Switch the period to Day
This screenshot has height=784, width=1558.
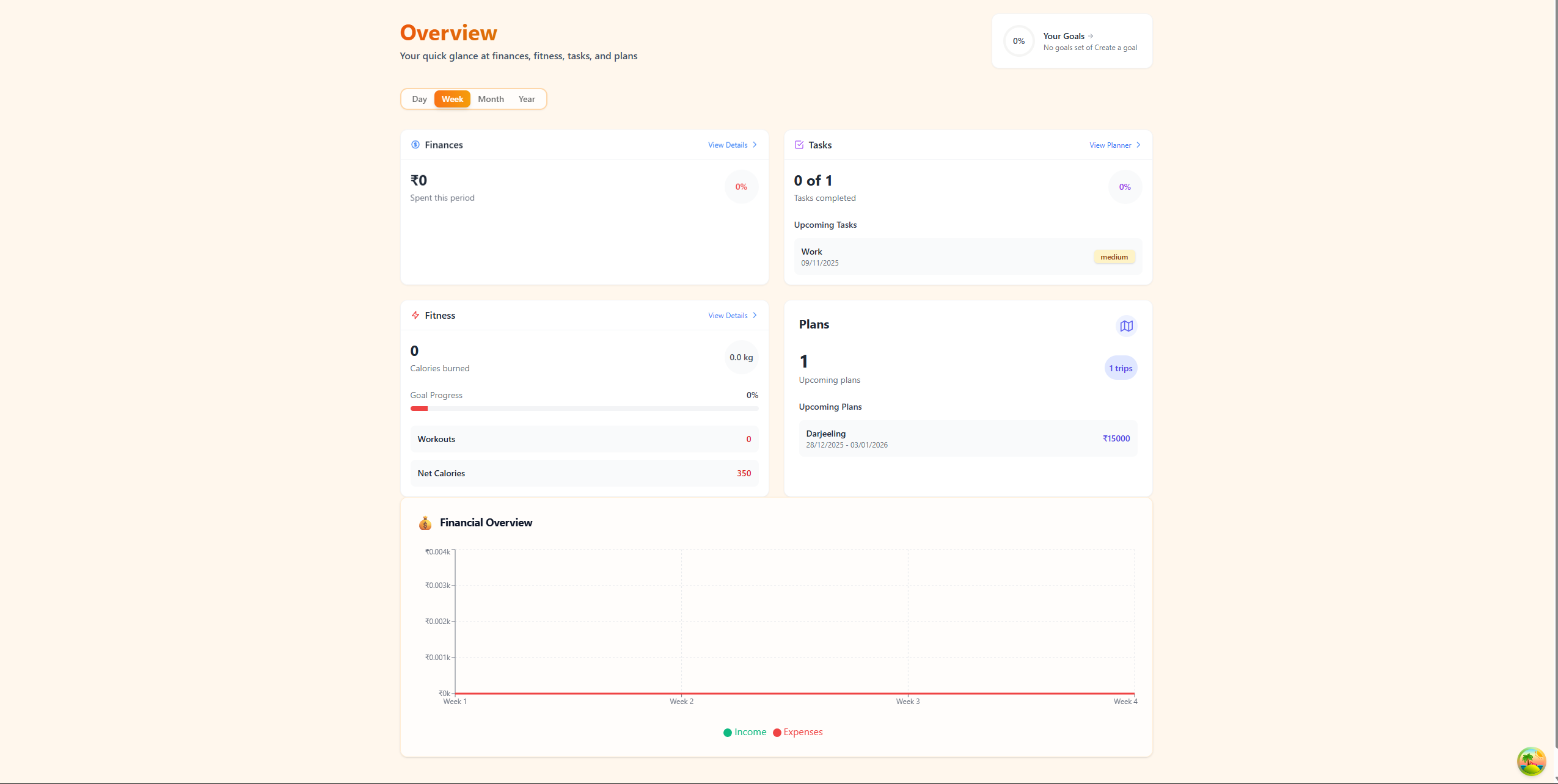pyautogui.click(x=419, y=99)
